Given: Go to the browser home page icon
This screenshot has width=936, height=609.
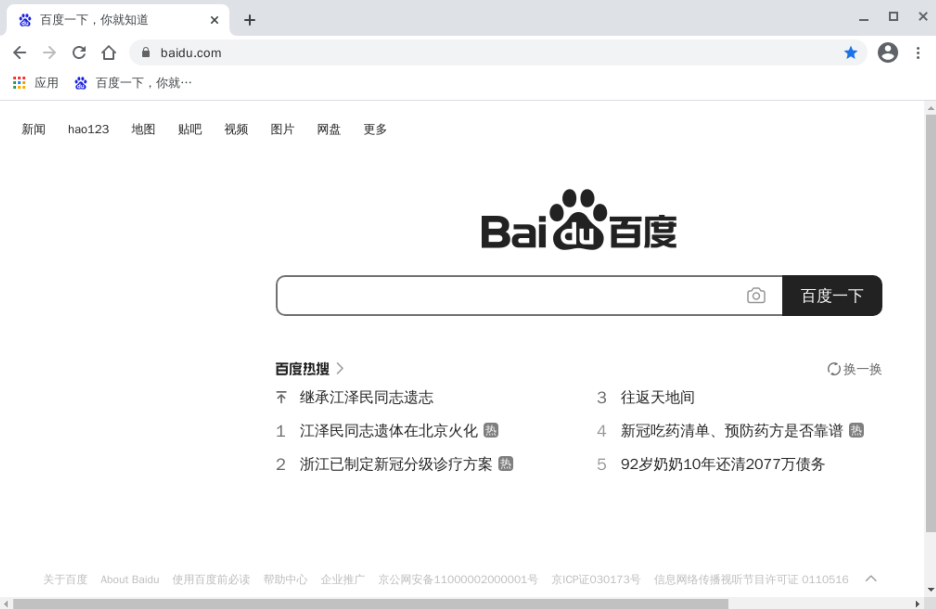Looking at the screenshot, I should 109,53.
